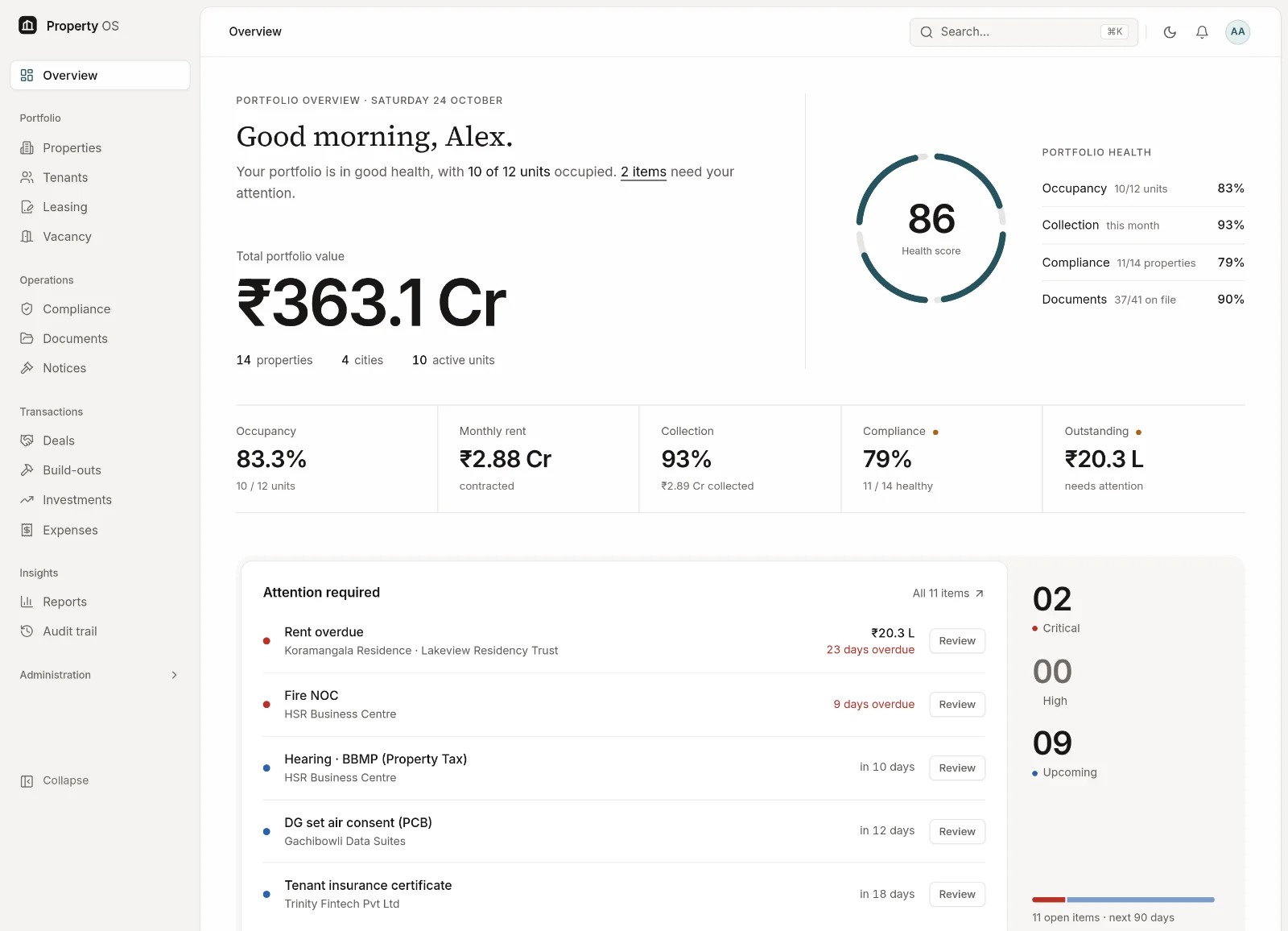Image resolution: width=1288 pixels, height=931 pixels.
Task: Click the 86 health score ring
Action: [x=931, y=229]
